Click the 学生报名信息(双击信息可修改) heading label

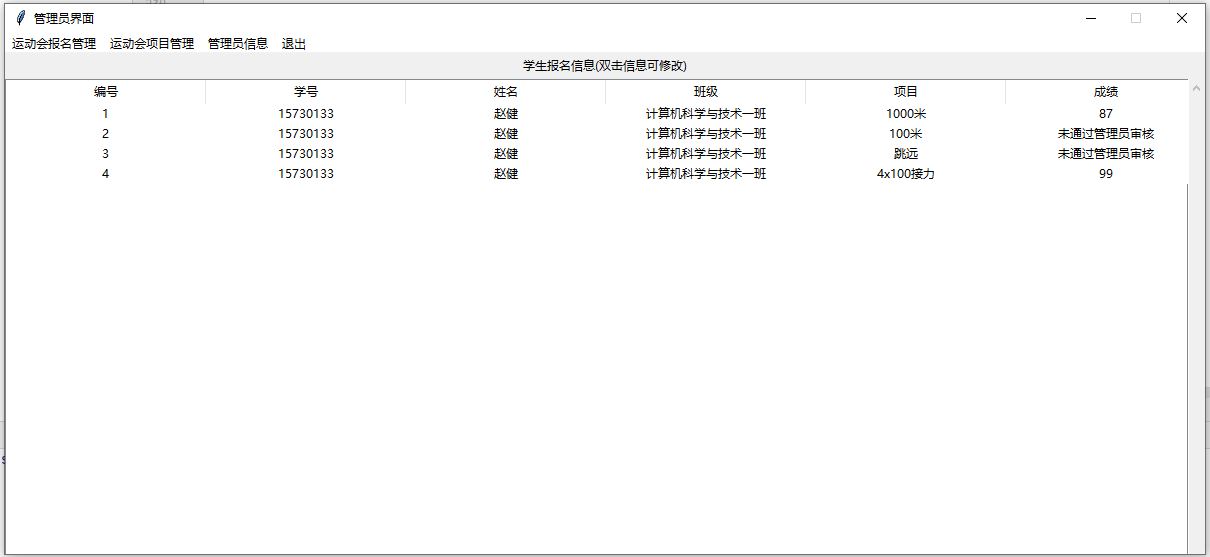(605, 66)
